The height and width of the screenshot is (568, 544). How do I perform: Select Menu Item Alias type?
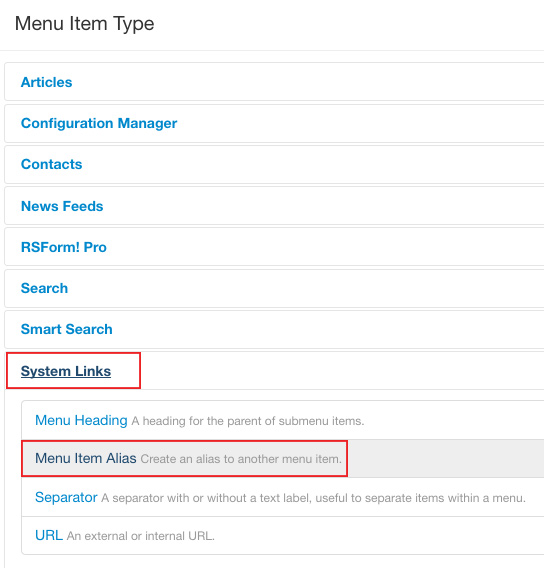pos(85,458)
